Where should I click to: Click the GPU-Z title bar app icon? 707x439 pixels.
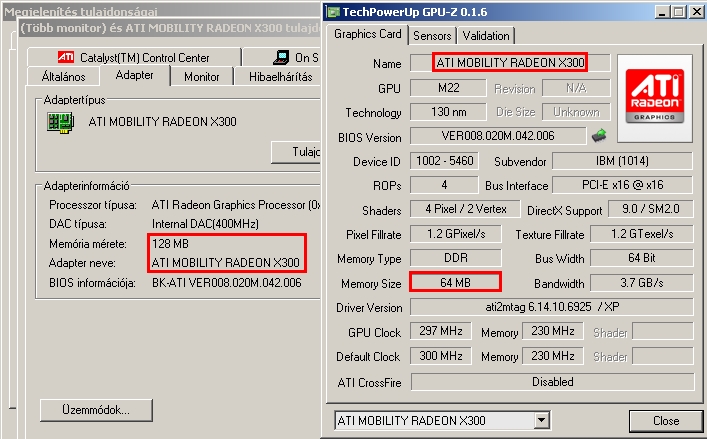click(333, 12)
